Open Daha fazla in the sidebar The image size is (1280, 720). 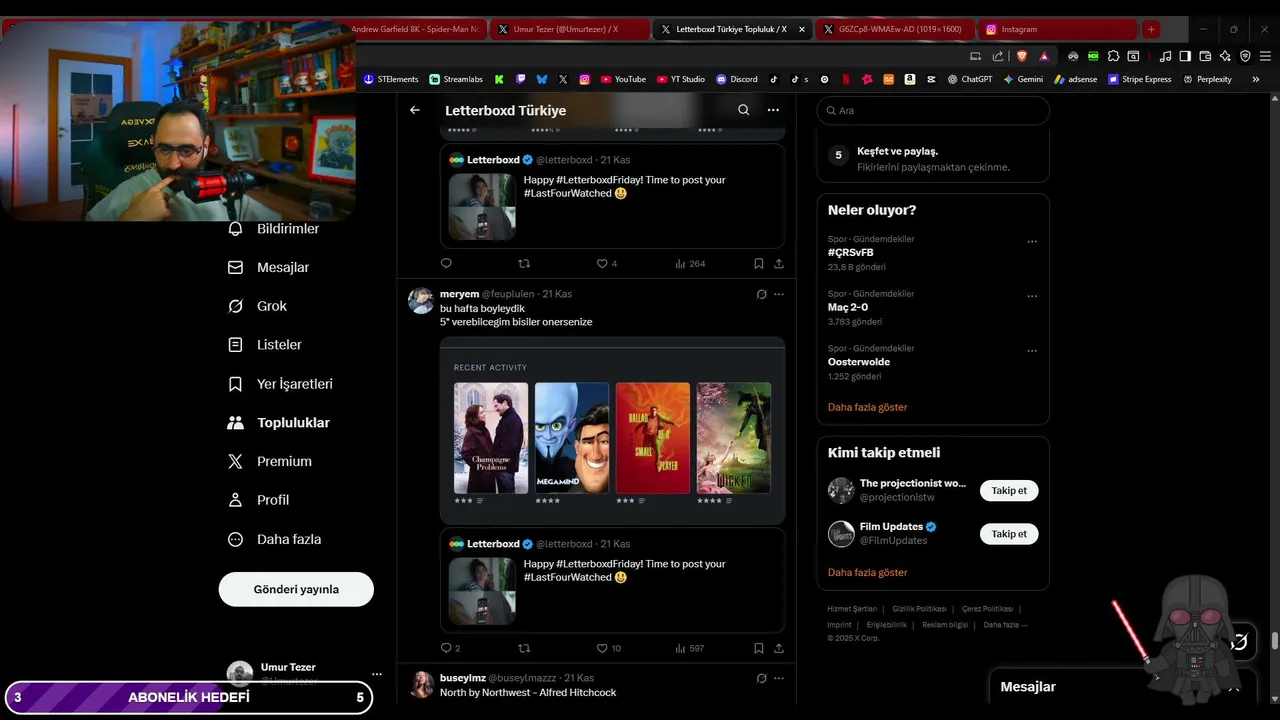(x=275, y=539)
